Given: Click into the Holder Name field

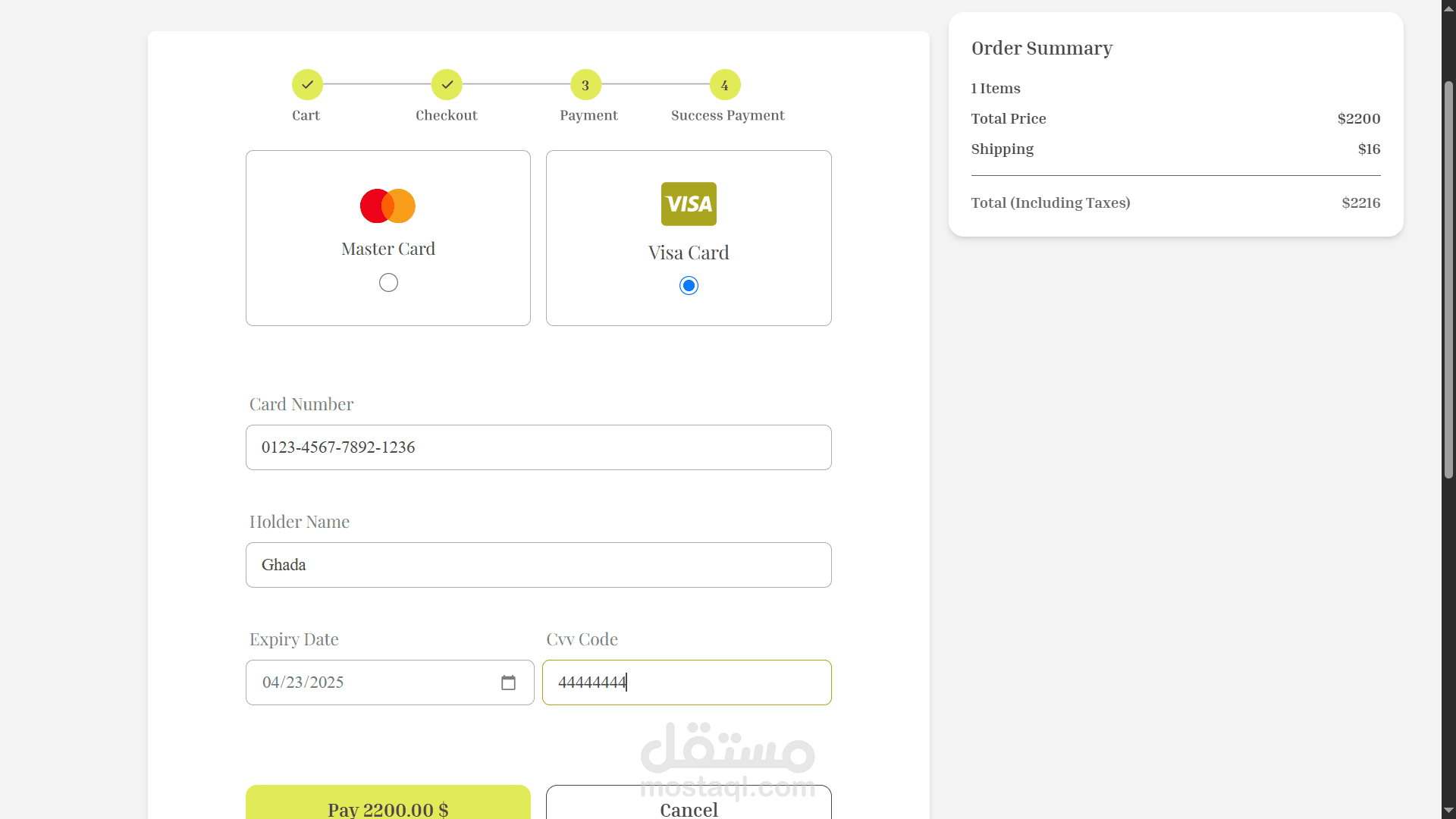Looking at the screenshot, I should coord(538,565).
